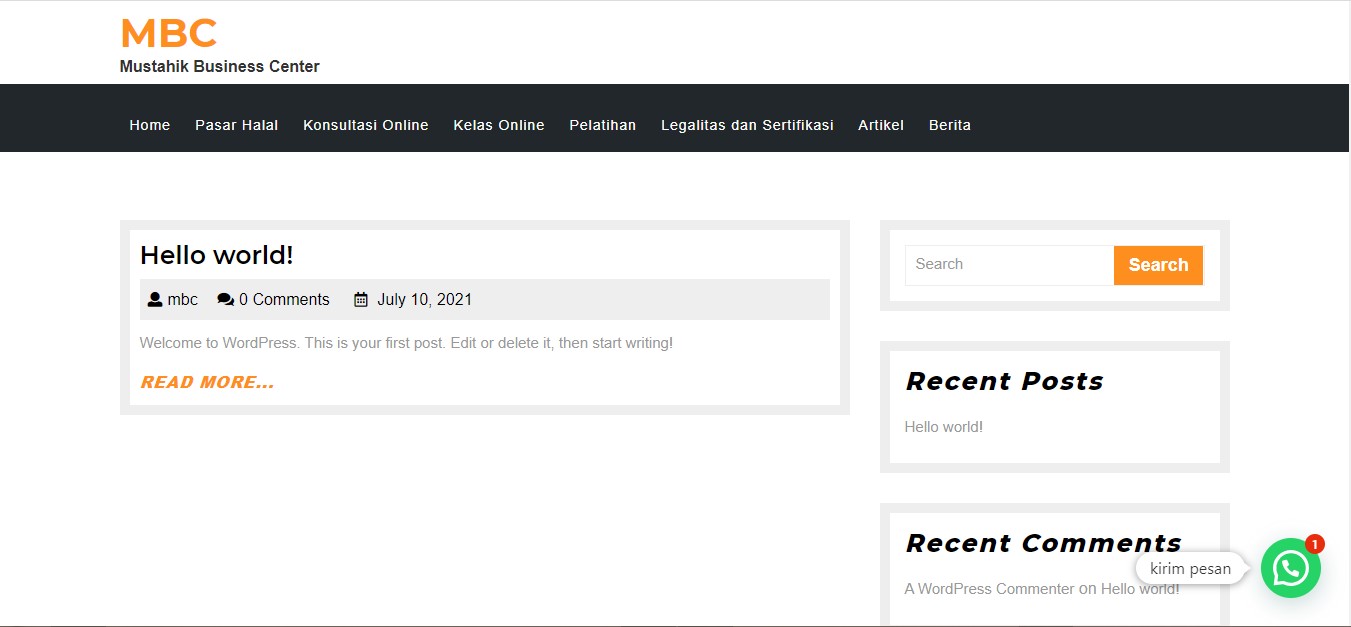Click the MBC site logo

click(168, 34)
